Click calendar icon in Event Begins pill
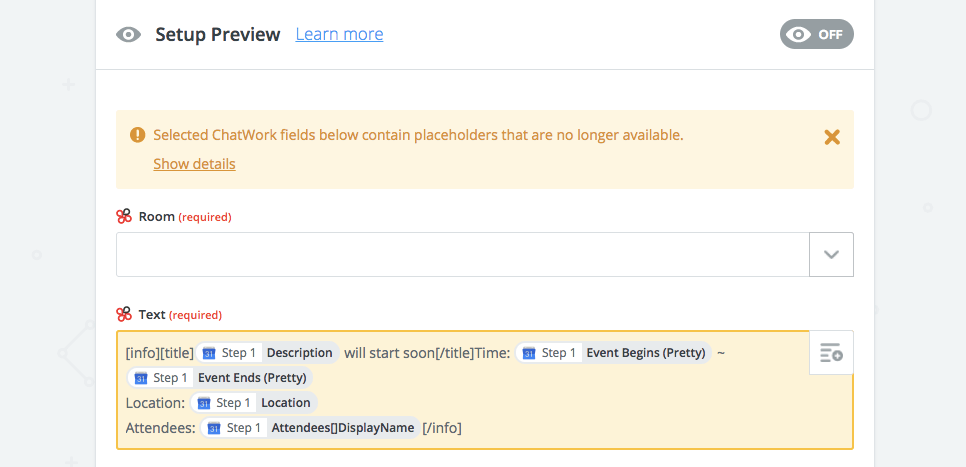 coord(529,353)
